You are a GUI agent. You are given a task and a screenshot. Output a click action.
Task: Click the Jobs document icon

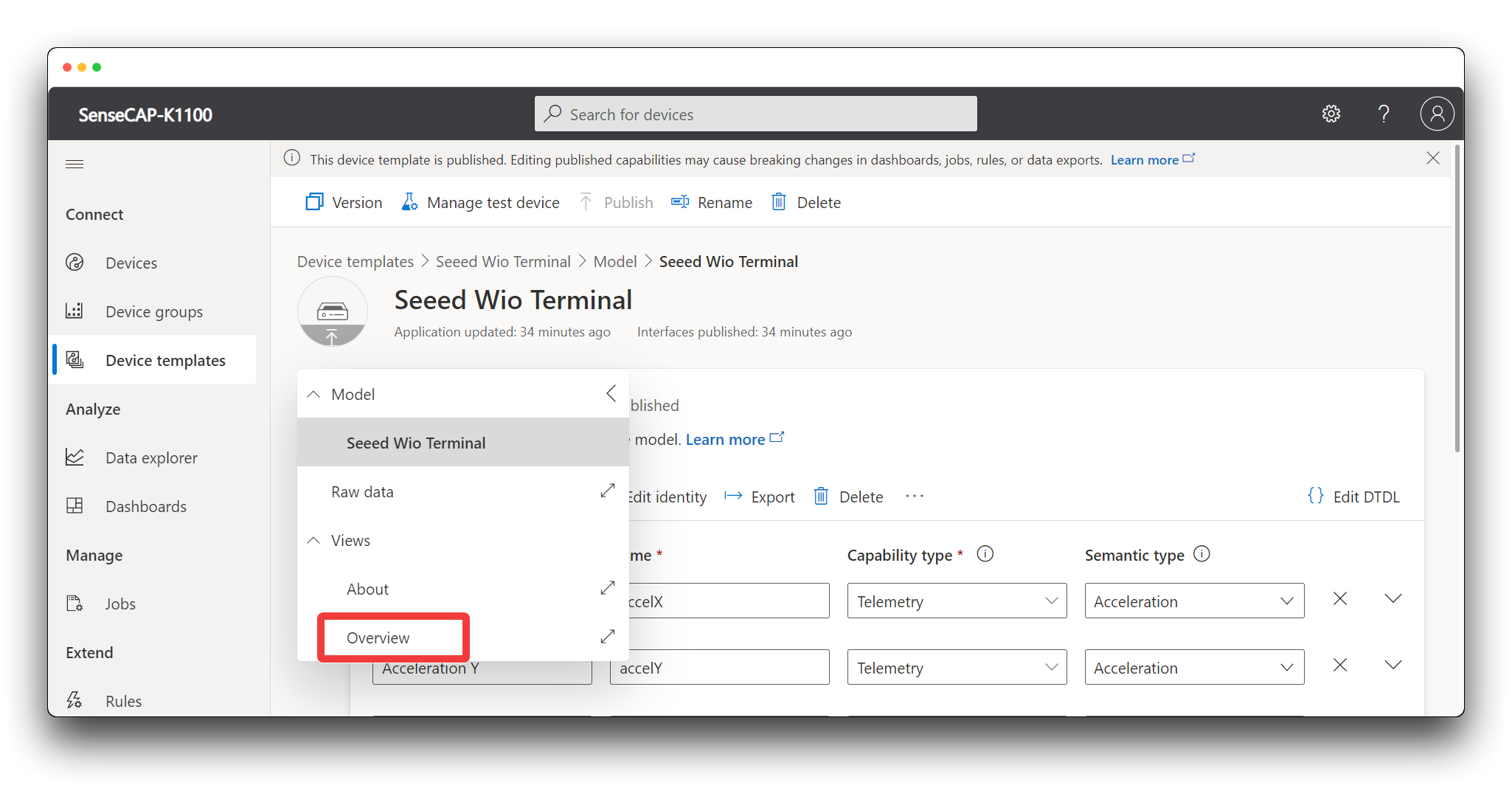74,603
